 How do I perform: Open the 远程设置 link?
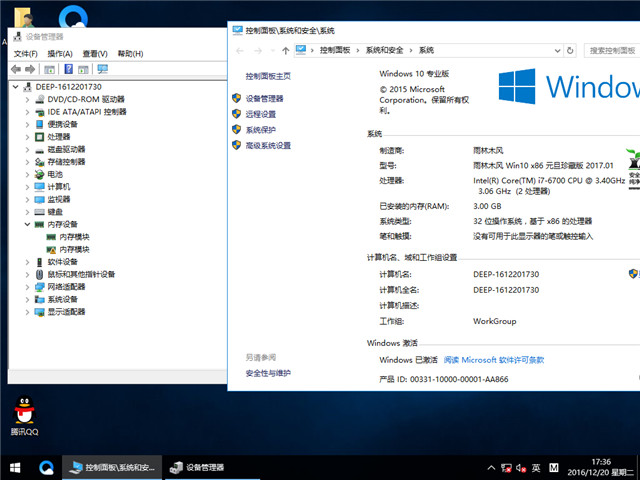260,114
